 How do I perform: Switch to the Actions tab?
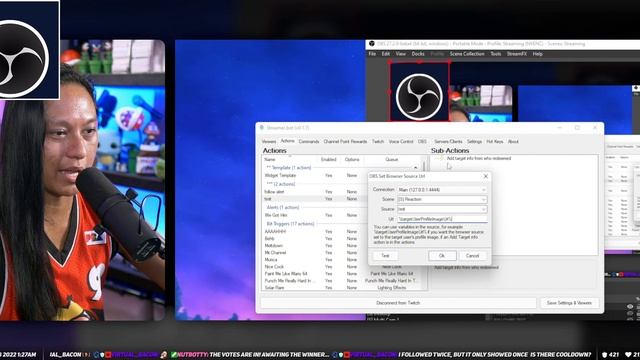pos(287,141)
